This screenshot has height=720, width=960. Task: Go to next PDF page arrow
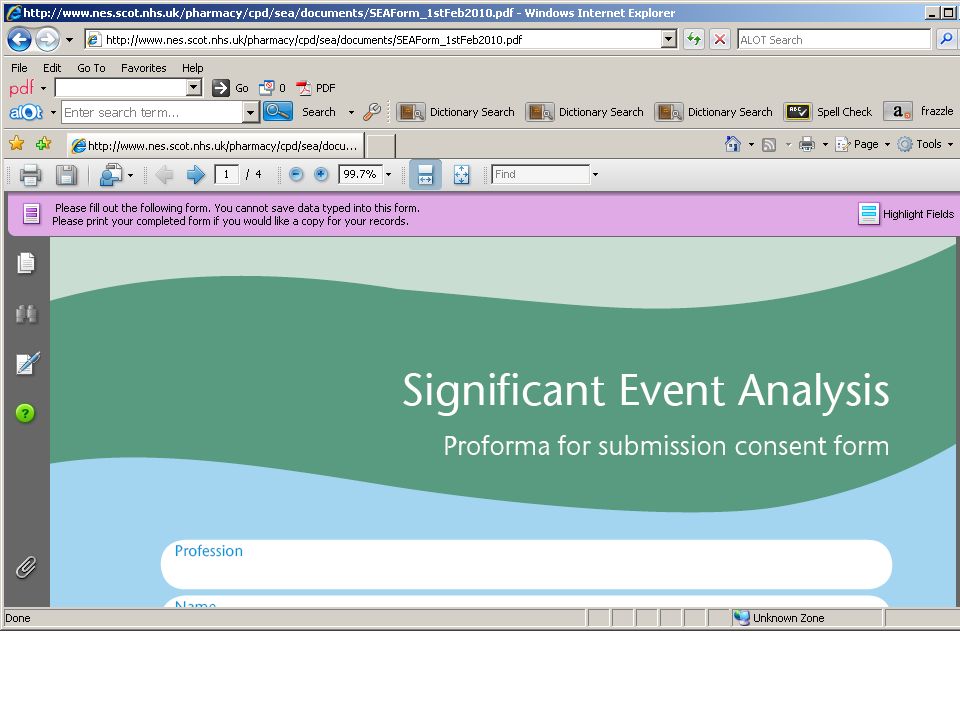point(195,175)
